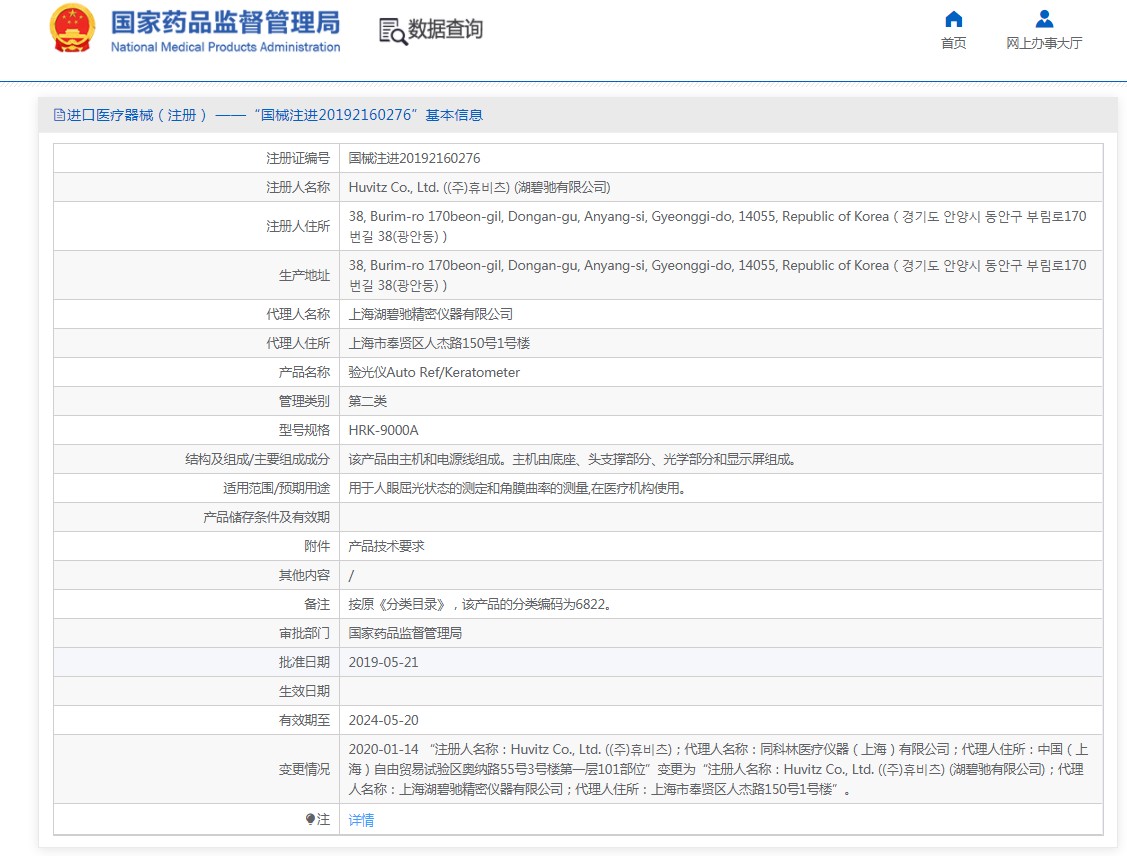1127x856 pixels.
Task: Open the 网上办事大厅 link
Action: point(1044,43)
